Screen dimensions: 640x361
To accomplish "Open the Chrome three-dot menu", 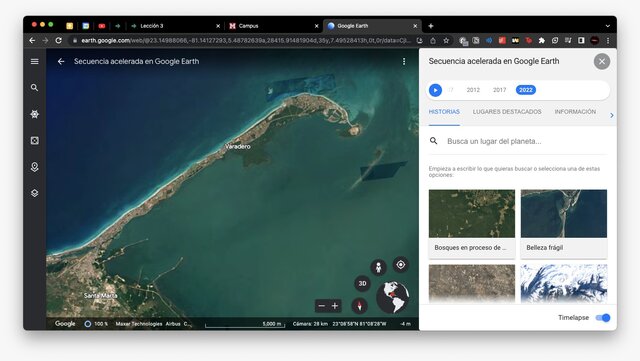I will point(608,40).
